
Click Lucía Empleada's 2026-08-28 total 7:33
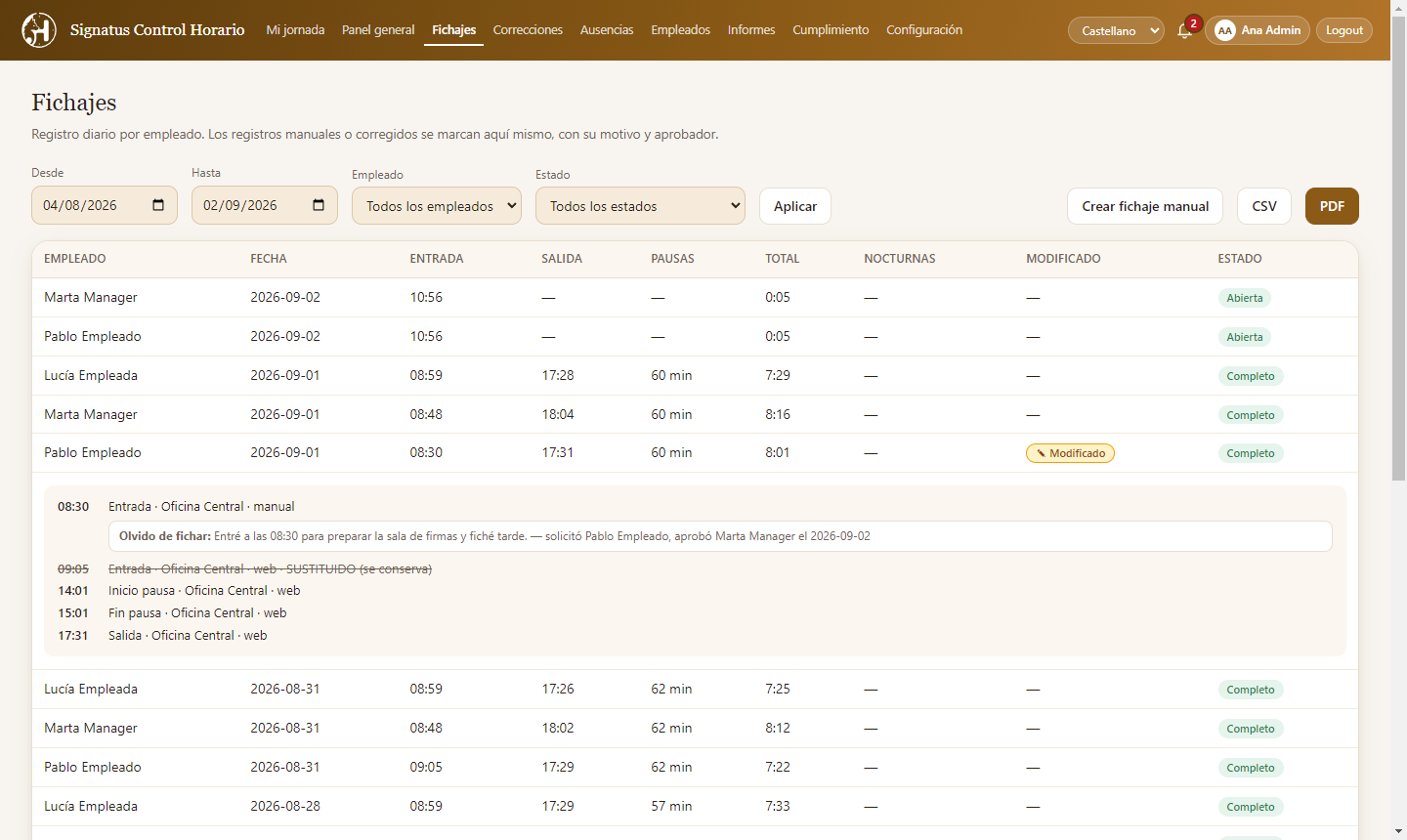778,807
